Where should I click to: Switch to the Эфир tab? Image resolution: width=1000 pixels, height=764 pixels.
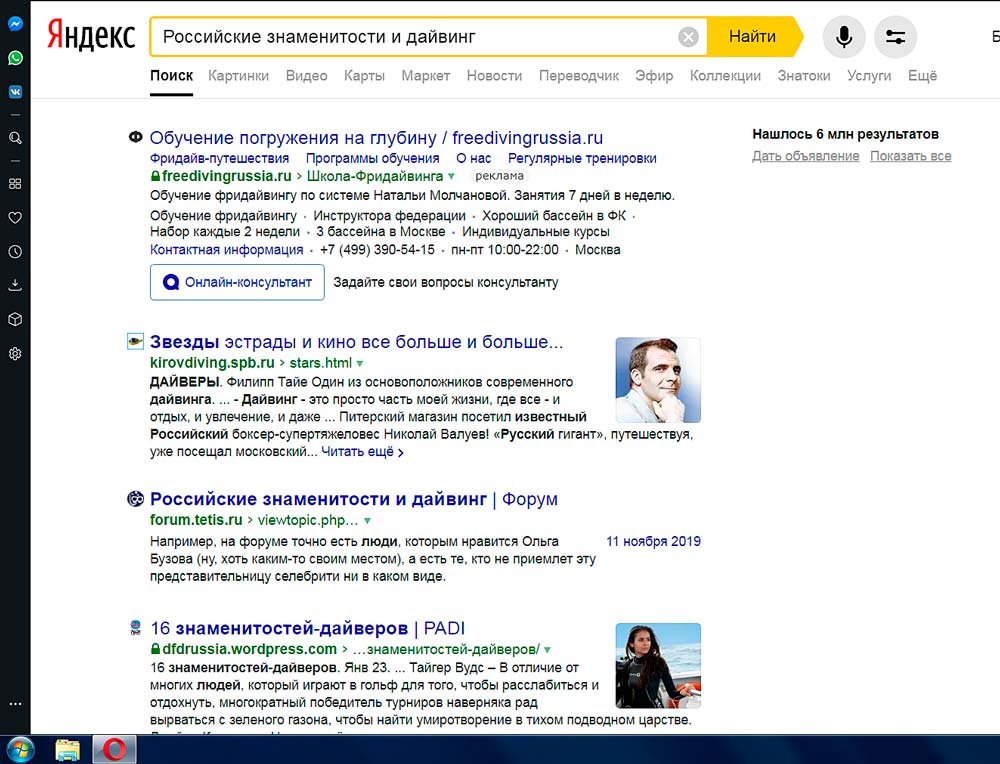pos(654,76)
